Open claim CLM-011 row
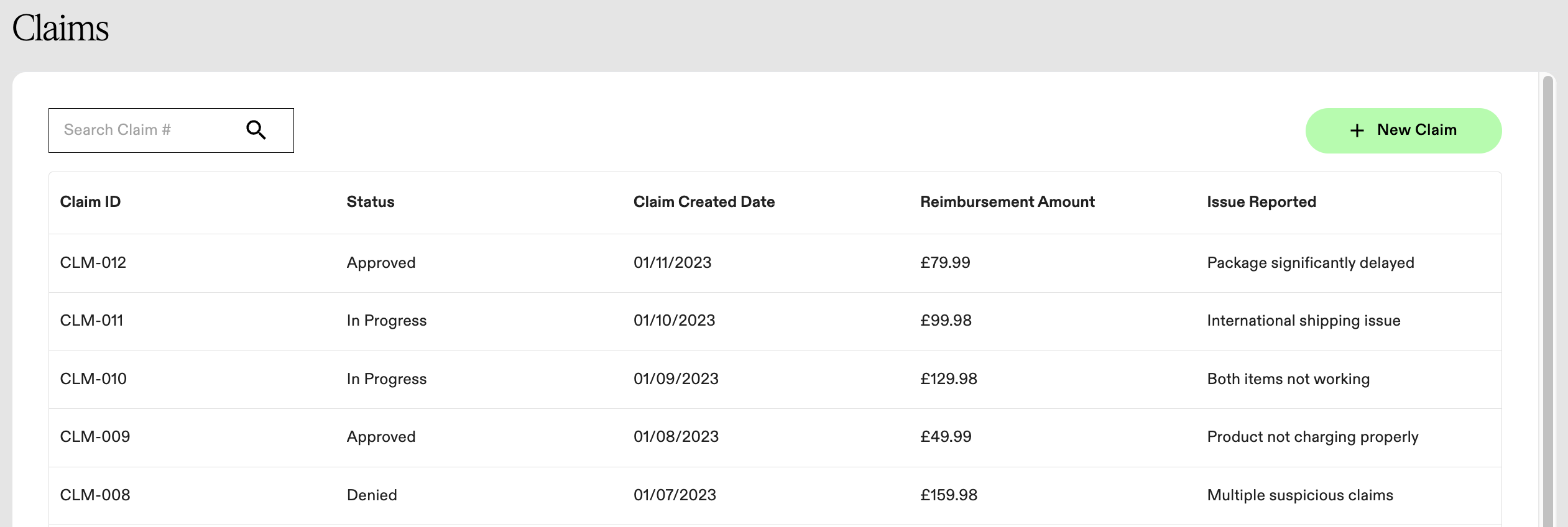 [x=775, y=321]
